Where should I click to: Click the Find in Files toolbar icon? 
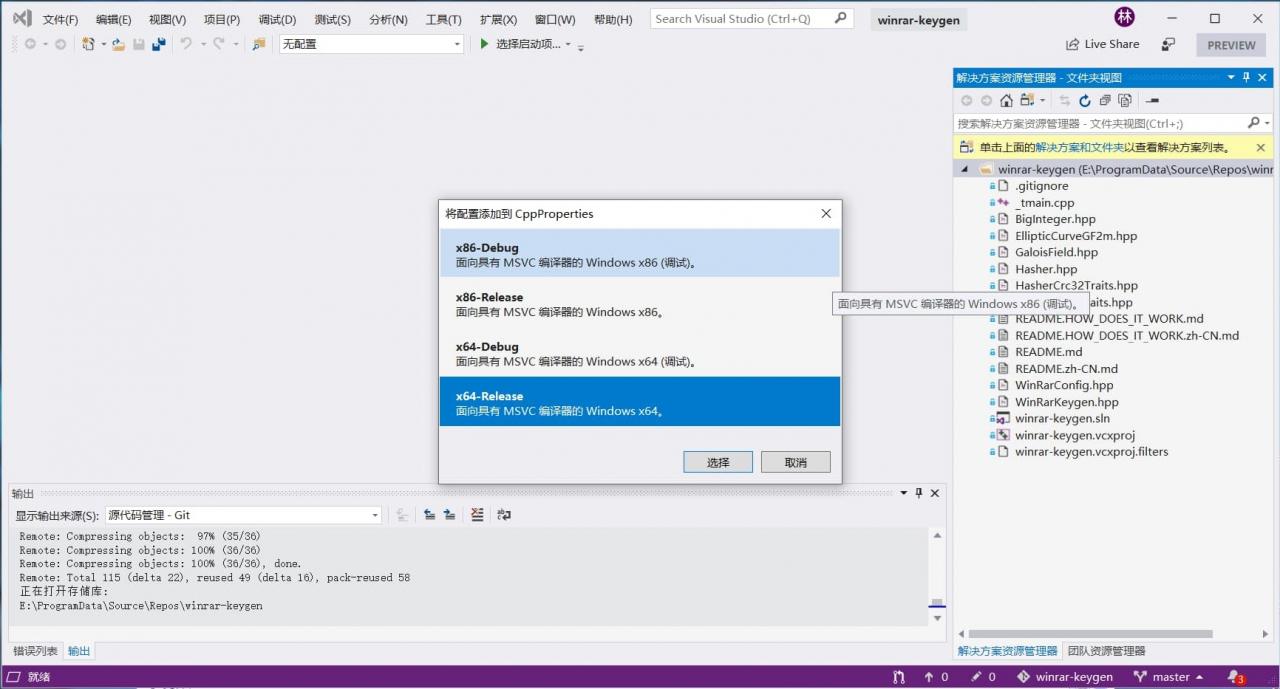pos(258,44)
